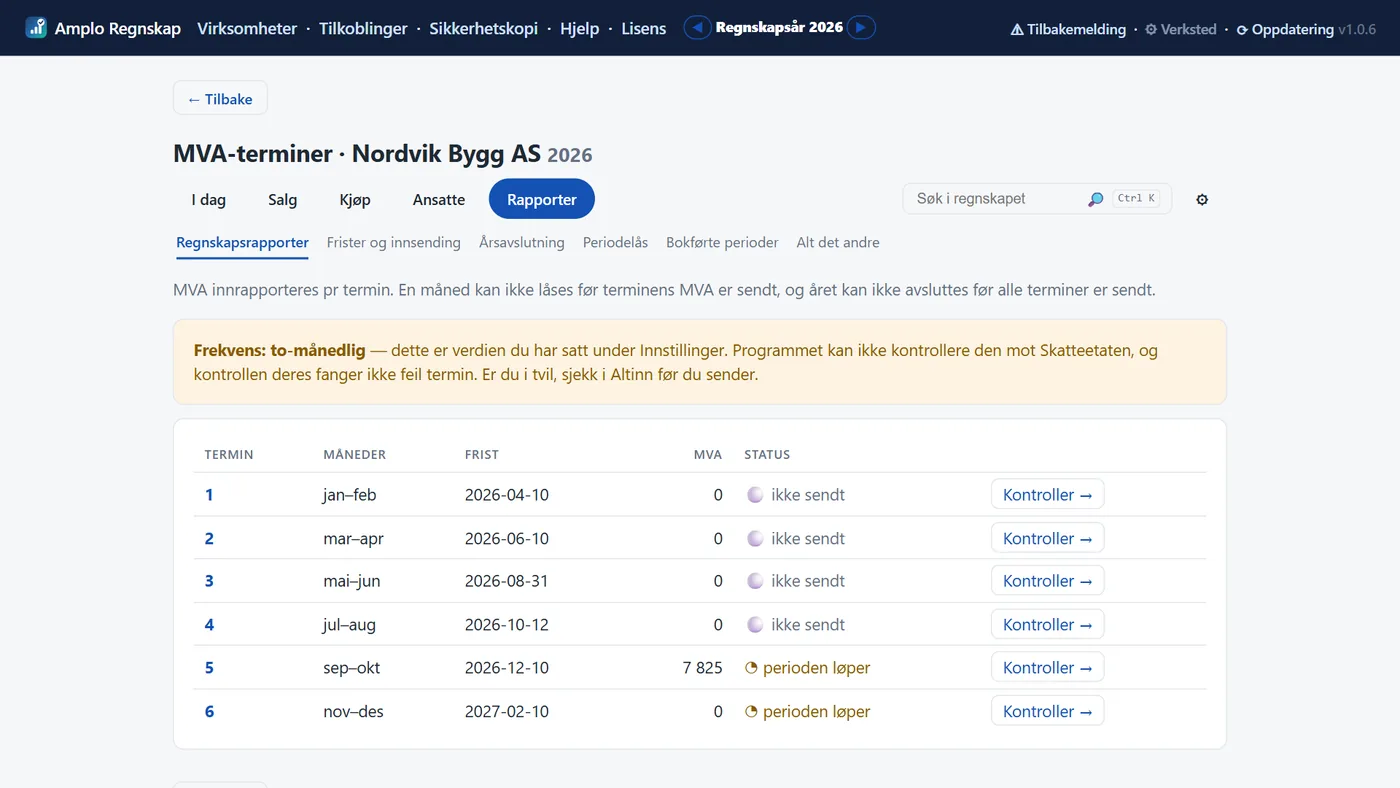Open Frister og innsending subtab
Image resolution: width=1400 pixels, height=788 pixels.
(x=394, y=242)
